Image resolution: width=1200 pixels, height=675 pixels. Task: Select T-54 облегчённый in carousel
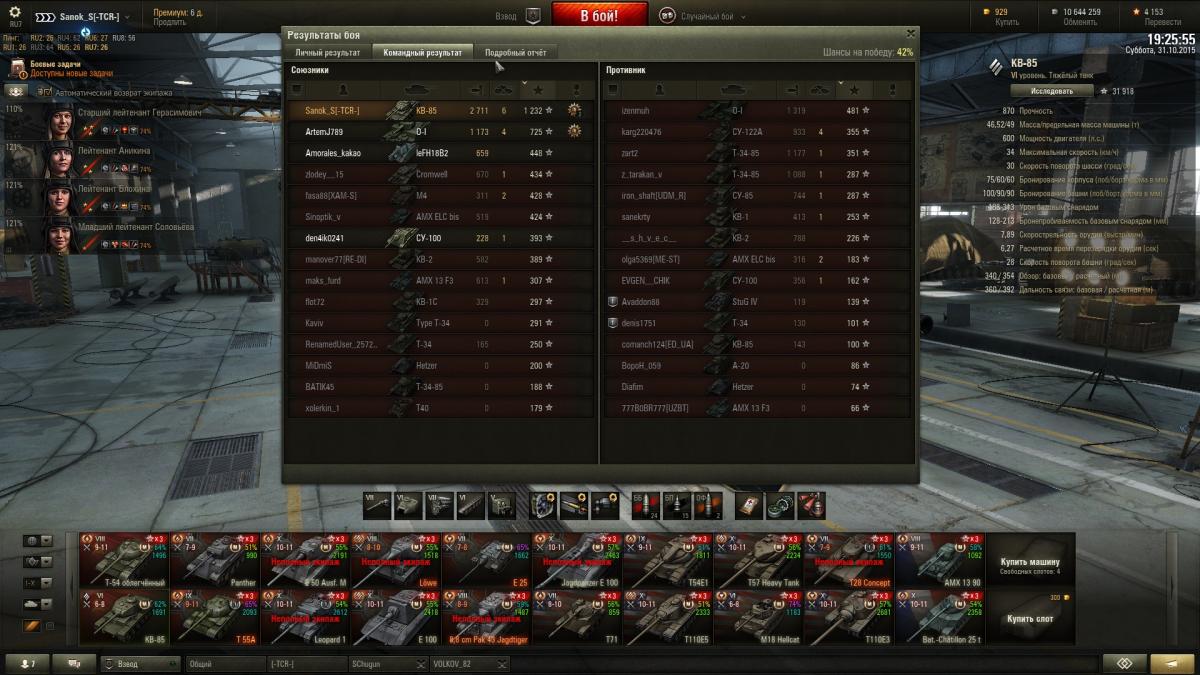[x=125, y=560]
